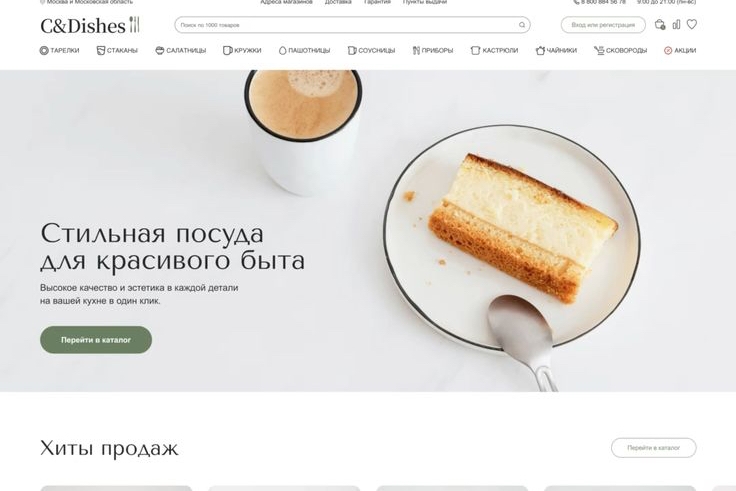Open the Сковороды category

click(620, 50)
